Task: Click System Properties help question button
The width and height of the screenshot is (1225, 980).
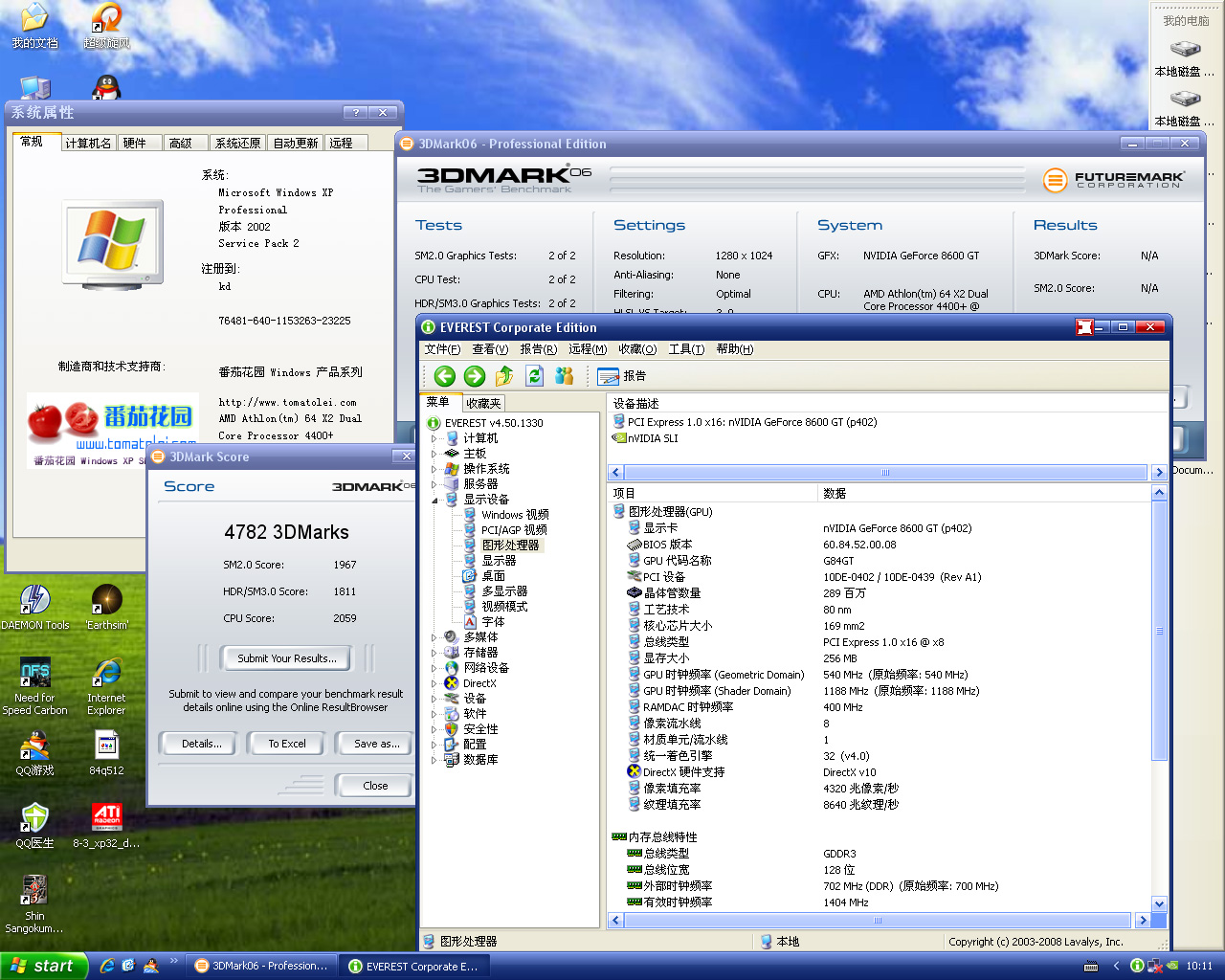Action: 356,113
